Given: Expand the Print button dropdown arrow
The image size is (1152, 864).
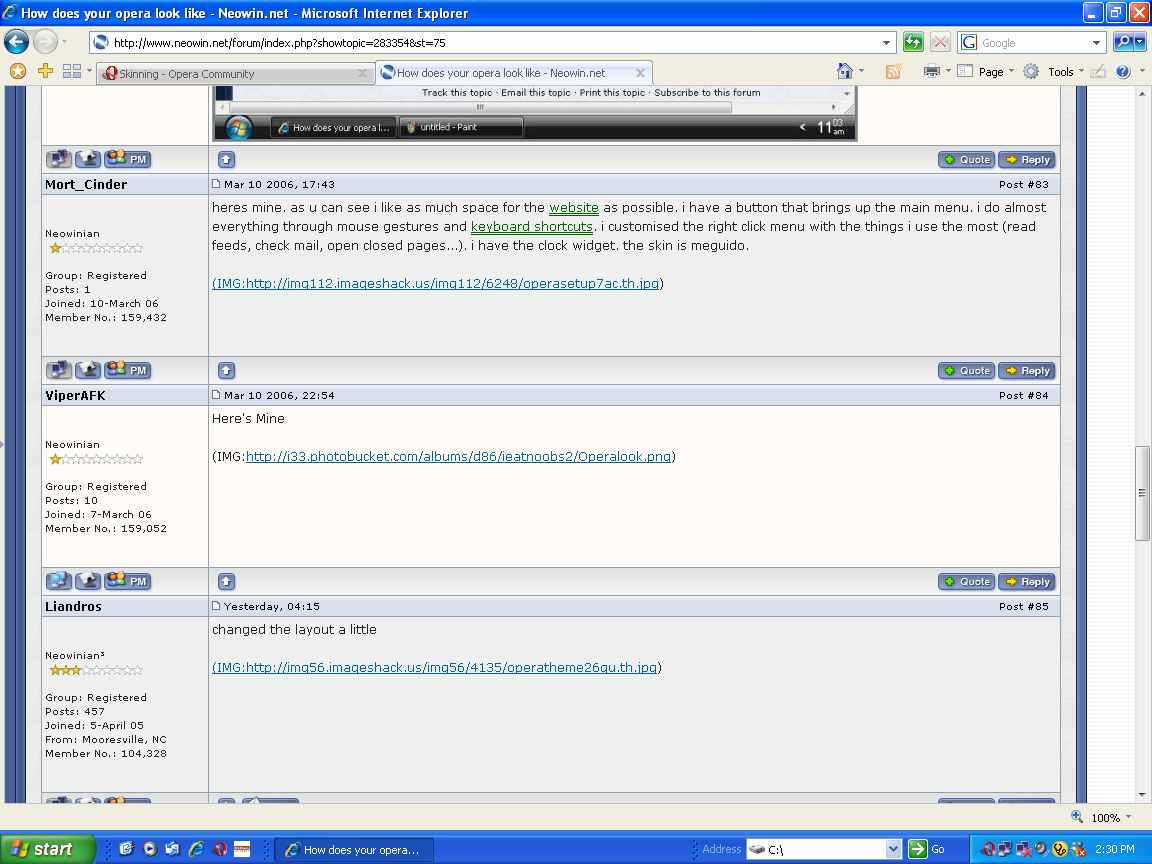Looking at the screenshot, I should (948, 71).
